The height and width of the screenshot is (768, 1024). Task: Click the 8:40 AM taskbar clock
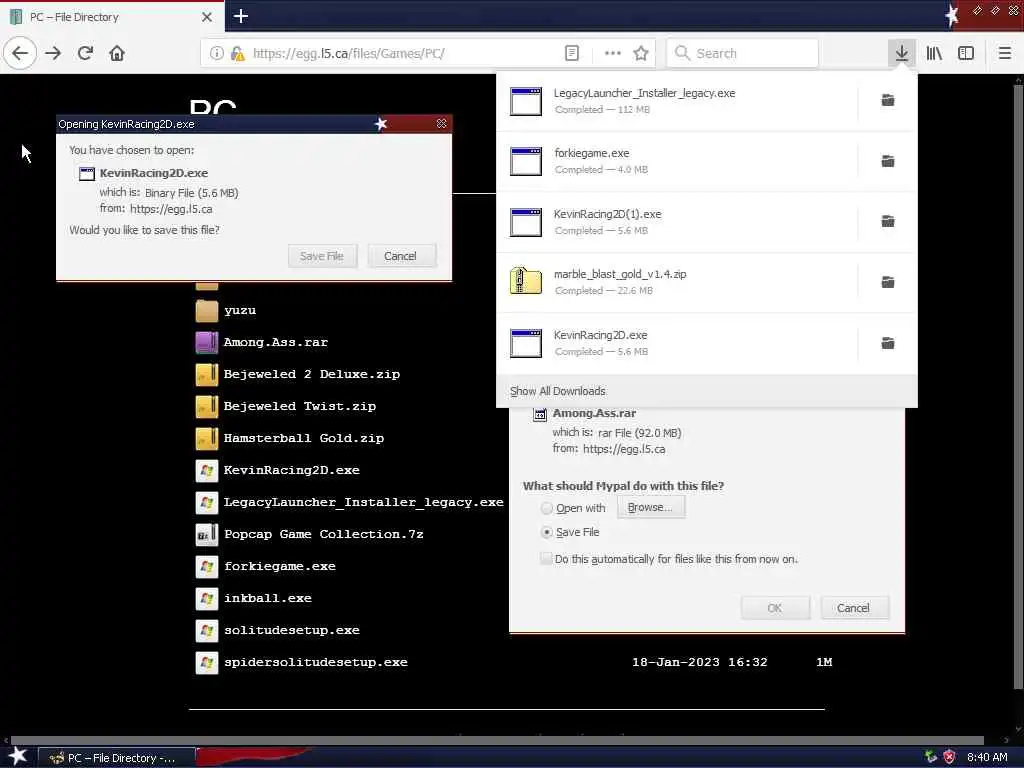987,758
